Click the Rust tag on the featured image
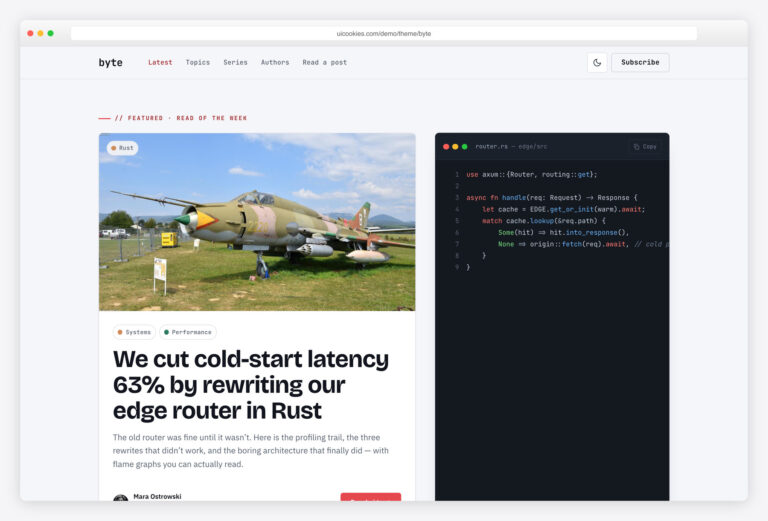This screenshot has width=768, height=521. point(122,148)
